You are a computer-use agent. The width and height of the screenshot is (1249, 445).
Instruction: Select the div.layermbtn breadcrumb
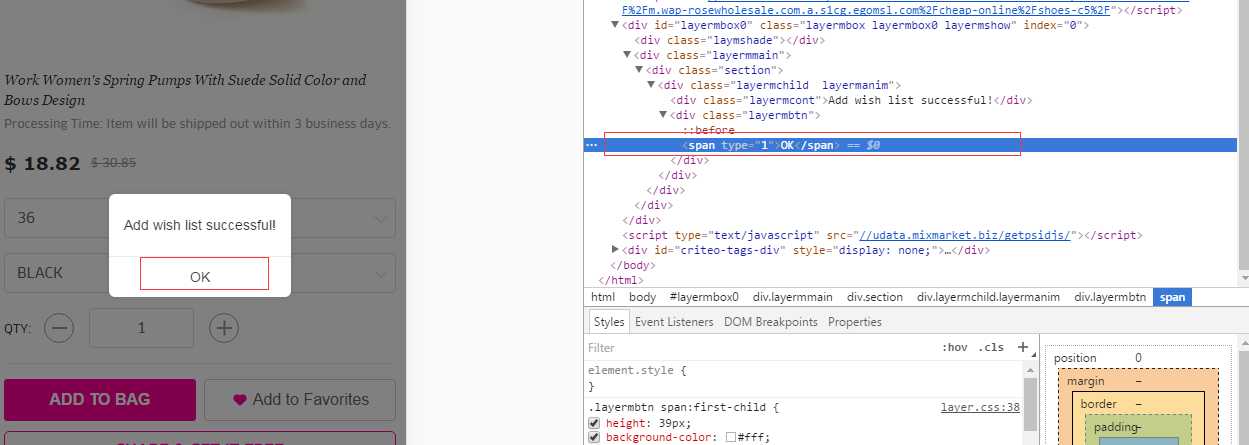[x=1110, y=297]
